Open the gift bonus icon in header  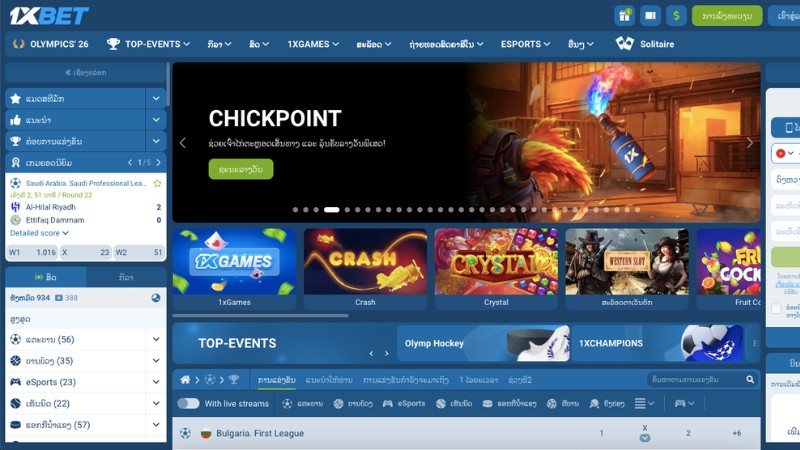624,16
